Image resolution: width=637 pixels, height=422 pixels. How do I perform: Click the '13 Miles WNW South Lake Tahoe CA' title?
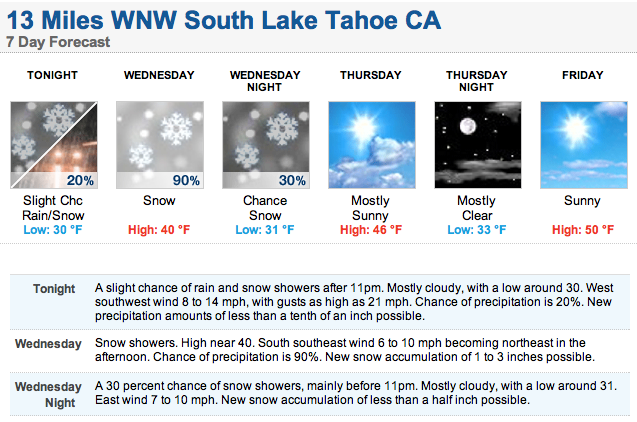(x=224, y=20)
